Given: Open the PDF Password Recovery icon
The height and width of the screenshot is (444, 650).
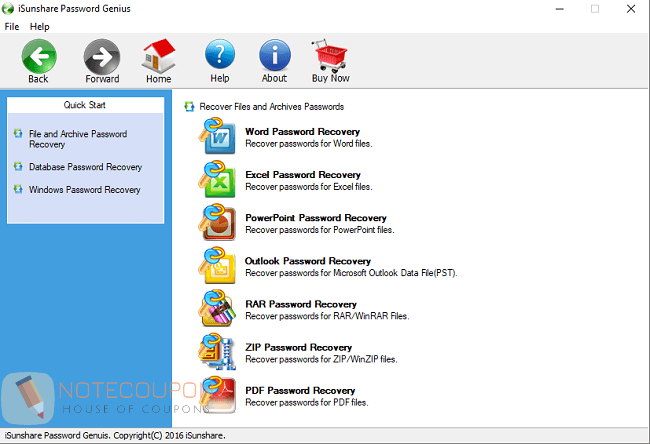Looking at the screenshot, I should [x=217, y=395].
